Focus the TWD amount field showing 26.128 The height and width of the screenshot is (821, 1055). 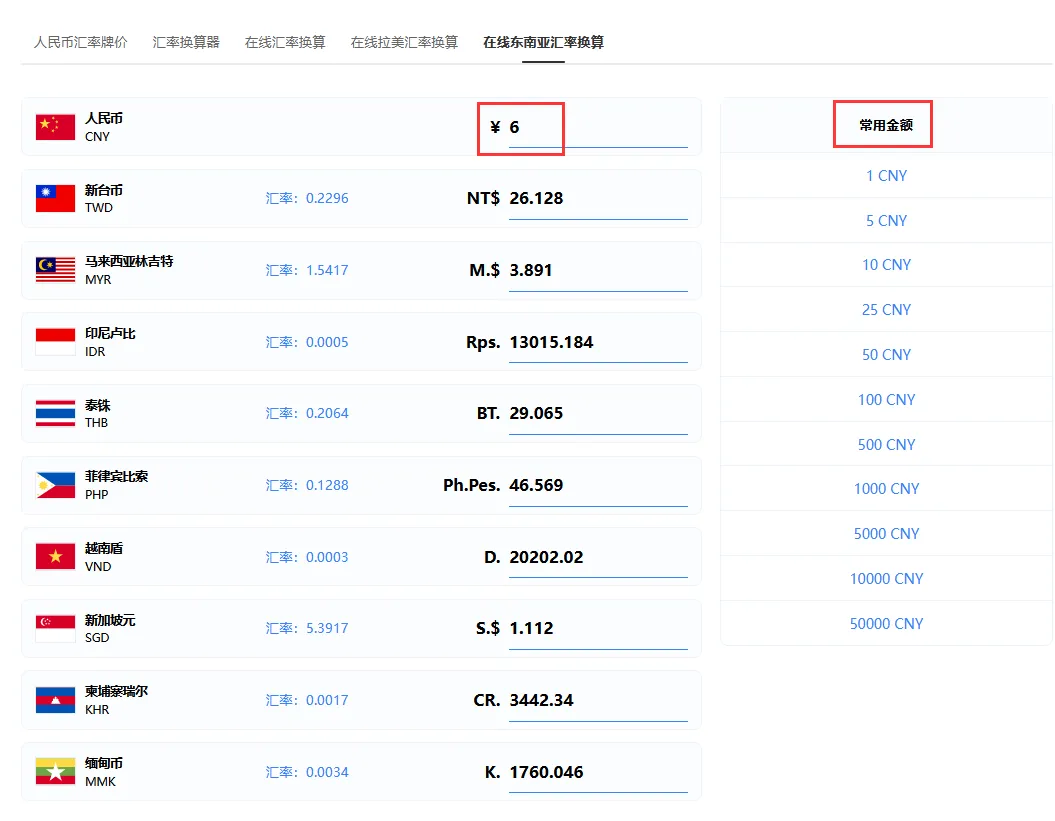click(x=598, y=199)
